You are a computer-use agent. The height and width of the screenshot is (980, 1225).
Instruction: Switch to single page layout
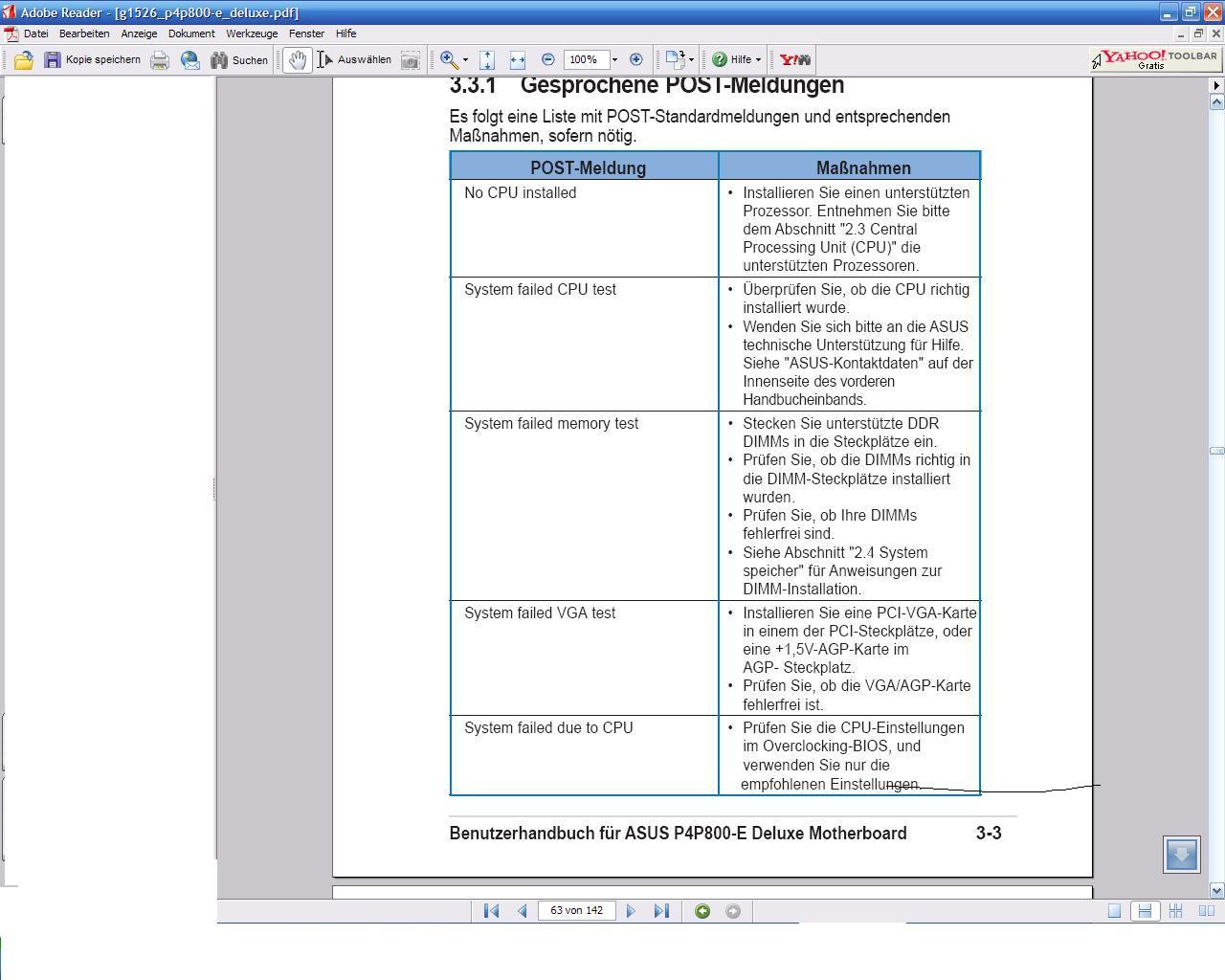click(x=1114, y=911)
